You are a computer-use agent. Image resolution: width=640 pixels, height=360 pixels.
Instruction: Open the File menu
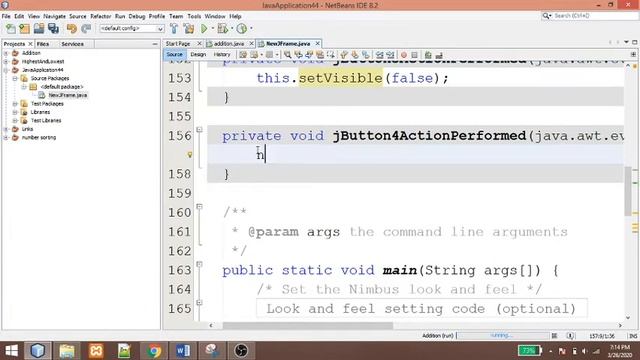[x=6, y=16]
